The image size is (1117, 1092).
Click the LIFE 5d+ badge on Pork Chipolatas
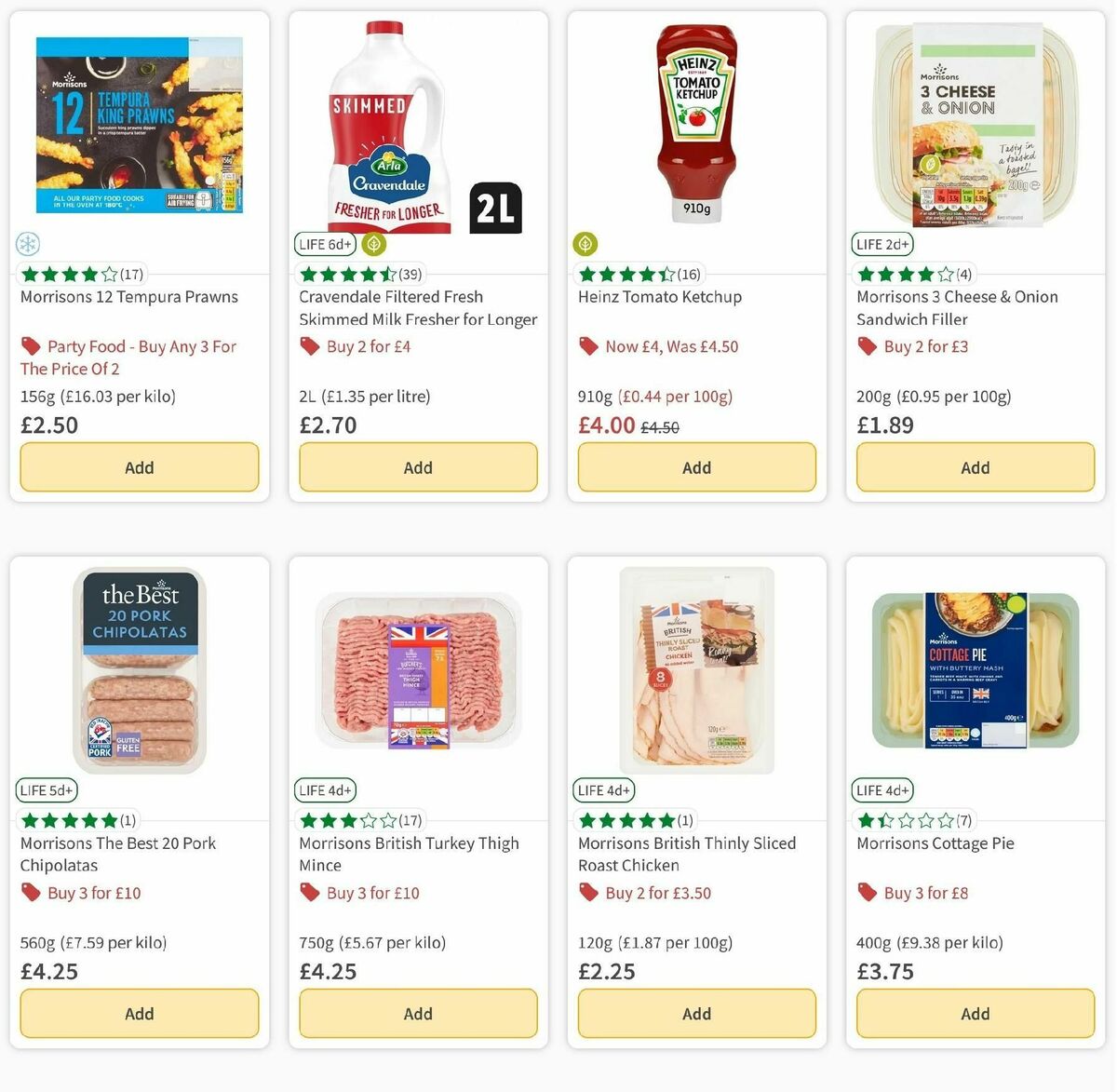coord(46,789)
